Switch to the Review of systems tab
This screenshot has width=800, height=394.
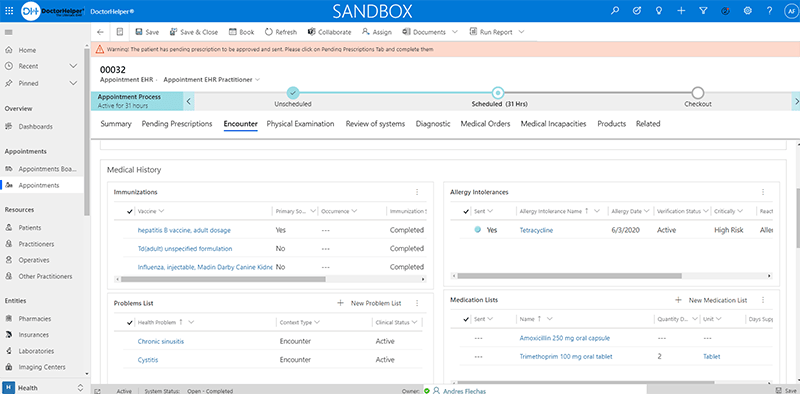click(375, 124)
